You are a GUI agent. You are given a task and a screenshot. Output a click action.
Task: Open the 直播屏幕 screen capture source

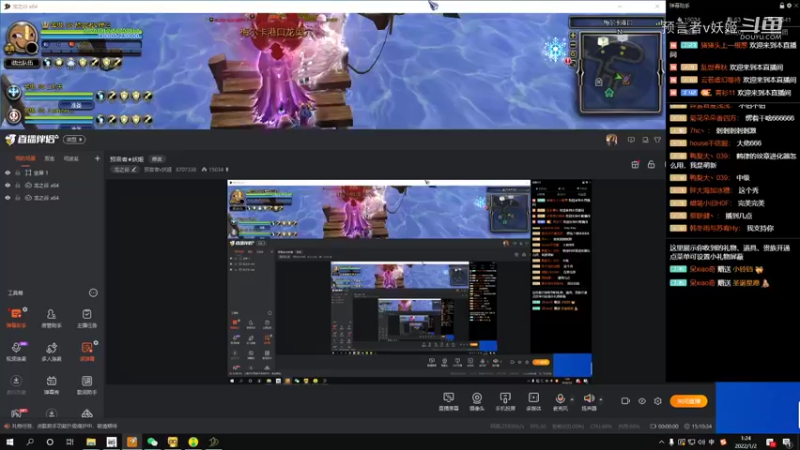click(448, 402)
